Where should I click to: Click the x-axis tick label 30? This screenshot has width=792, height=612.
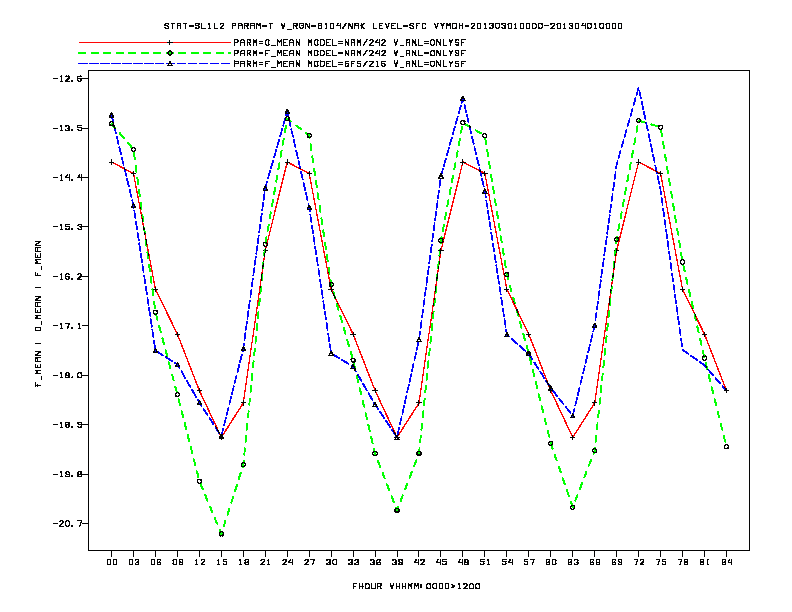331,562
